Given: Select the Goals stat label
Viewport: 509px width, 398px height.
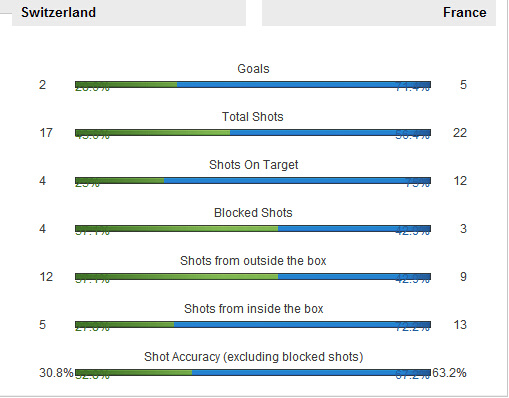Looking at the screenshot, I should click(x=253, y=69).
